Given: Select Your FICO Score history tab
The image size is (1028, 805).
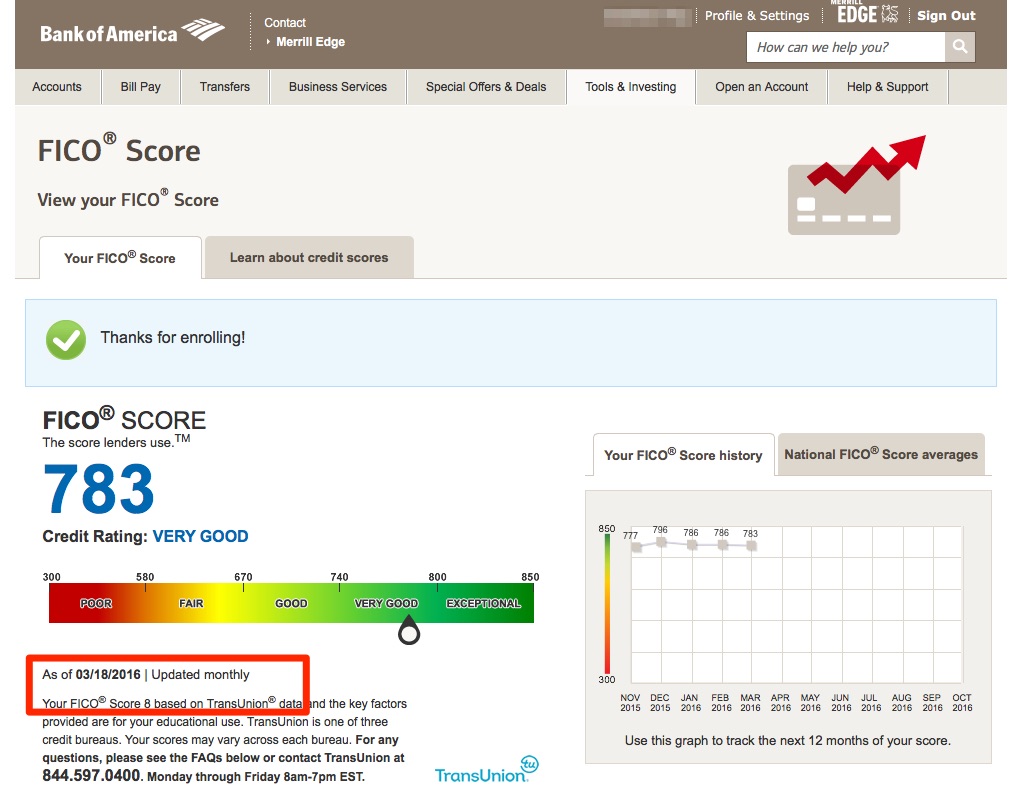Looking at the screenshot, I should [683, 455].
